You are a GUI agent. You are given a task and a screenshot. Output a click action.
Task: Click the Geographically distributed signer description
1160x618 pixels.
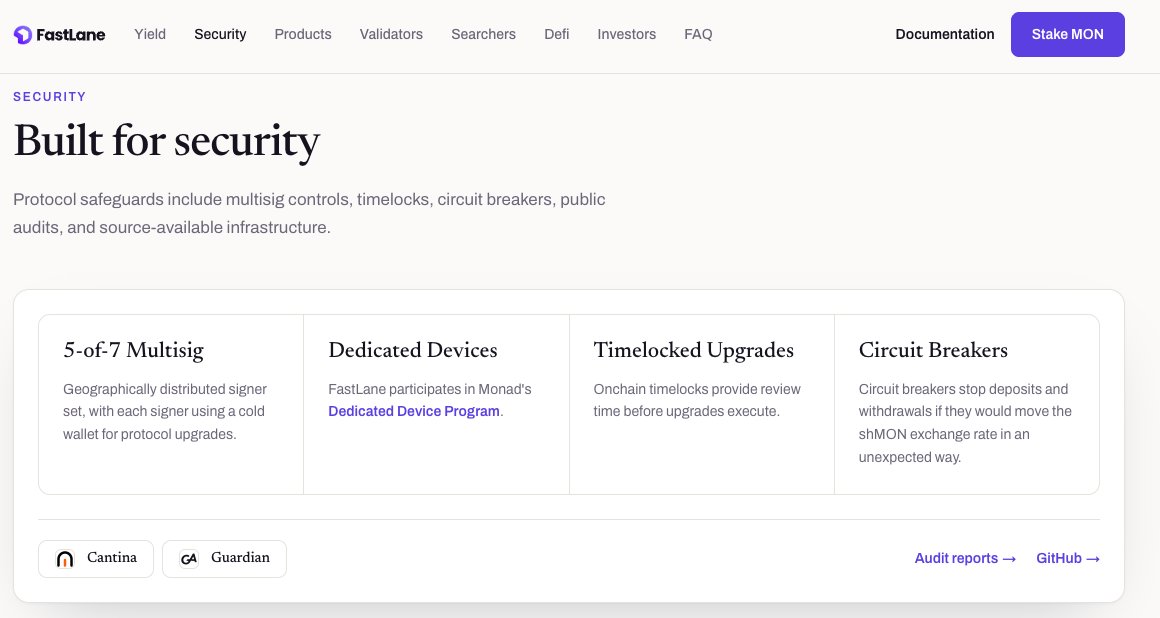pos(164,412)
